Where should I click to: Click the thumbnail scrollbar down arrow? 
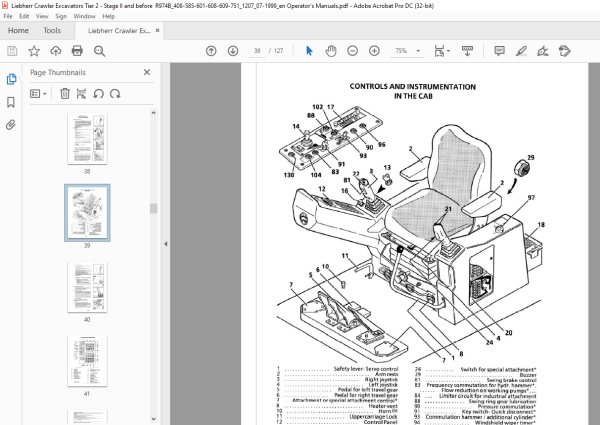click(153, 419)
